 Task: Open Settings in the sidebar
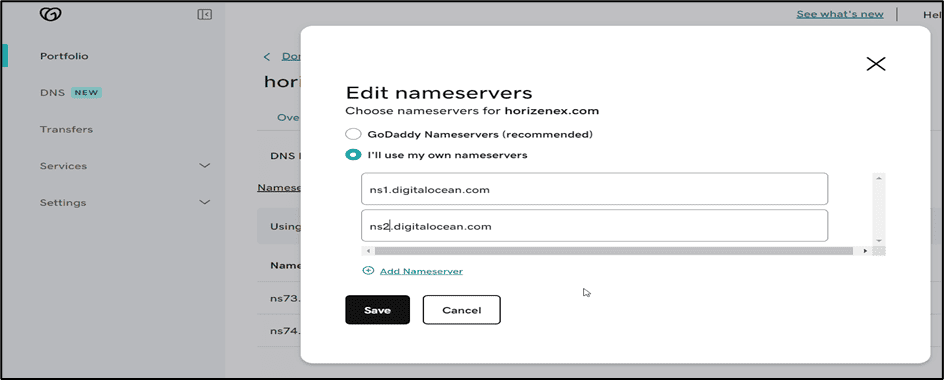63,202
